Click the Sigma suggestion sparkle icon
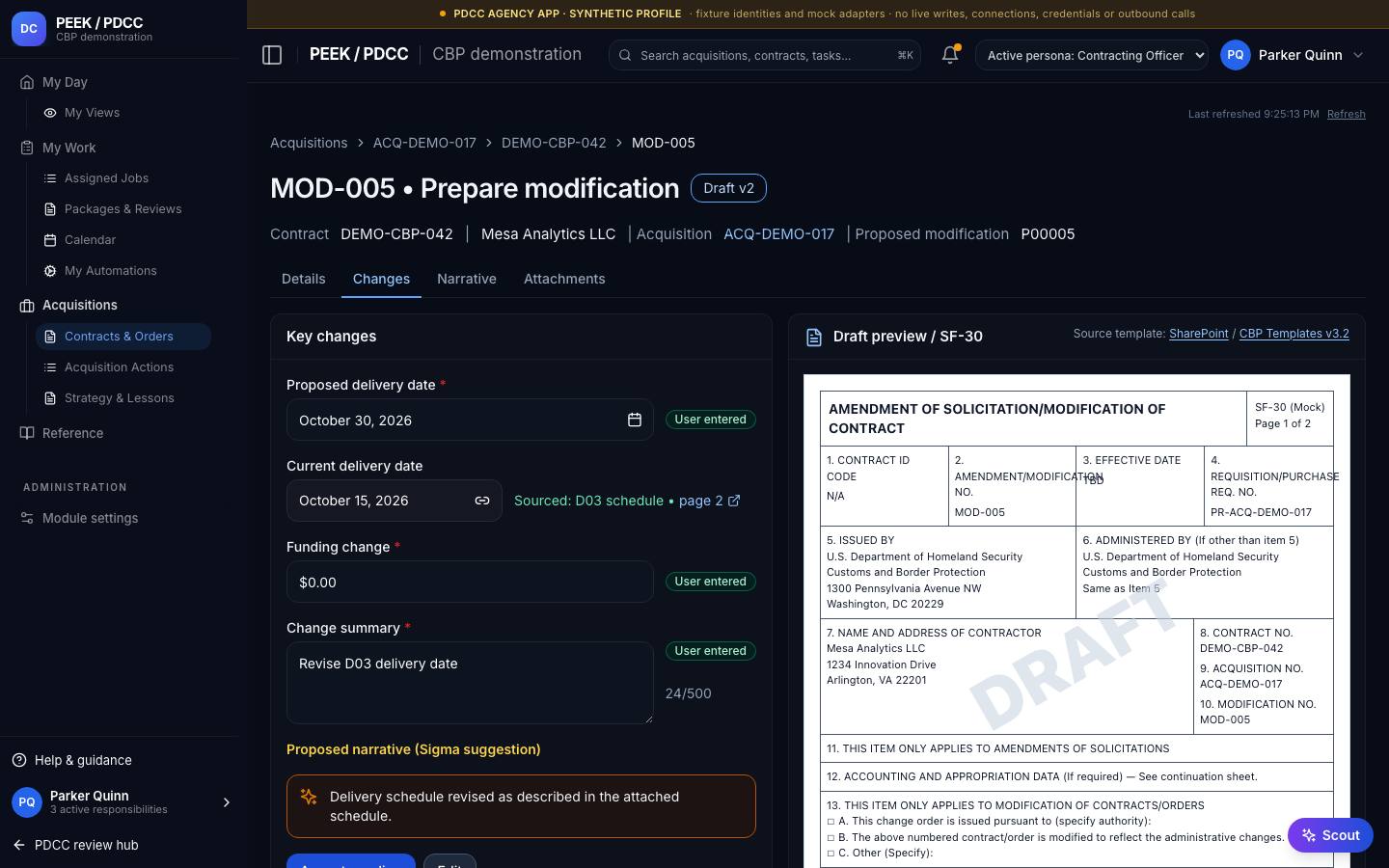Image resolution: width=1389 pixels, height=868 pixels. (x=309, y=797)
